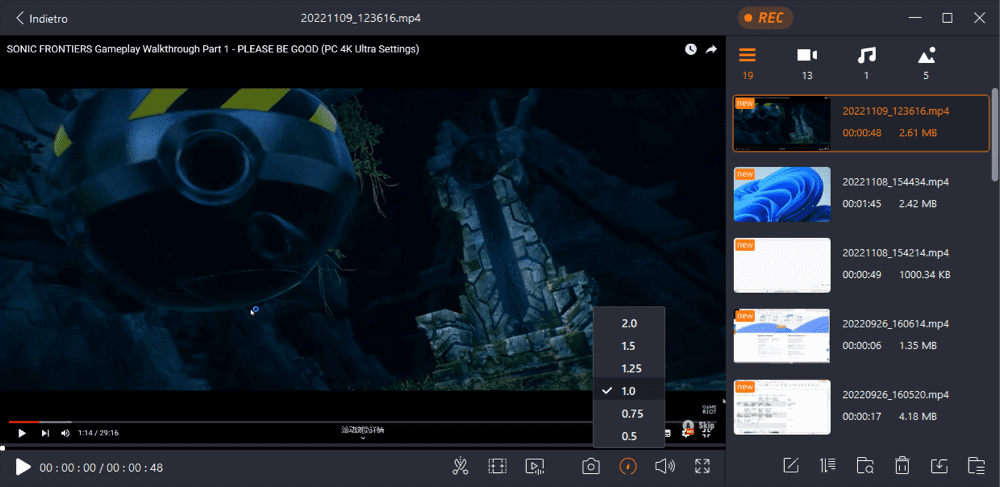Select 0.5 playback speed
Viewport: 1000px width, 487px height.
(629, 436)
